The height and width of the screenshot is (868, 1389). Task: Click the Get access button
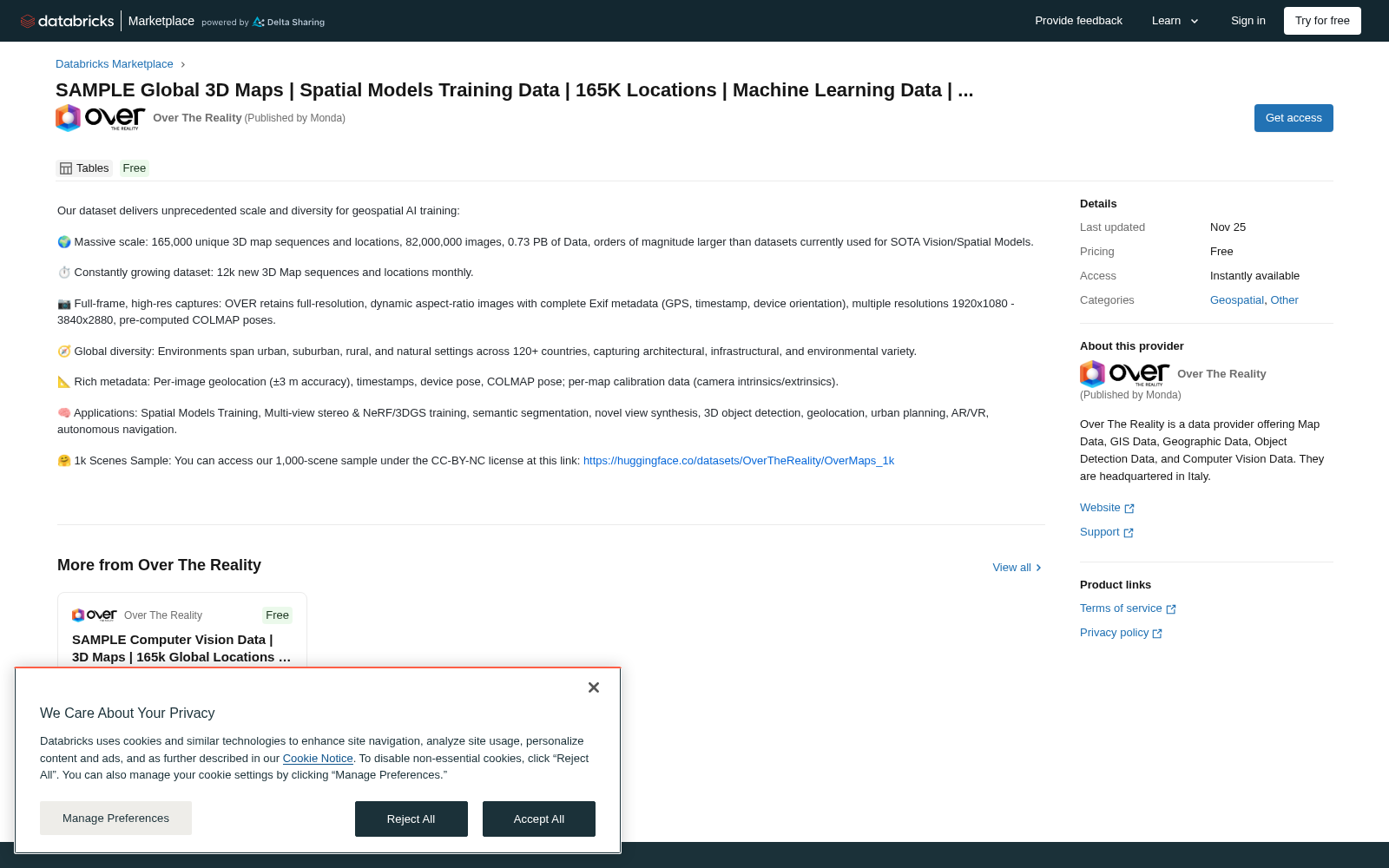(x=1294, y=118)
